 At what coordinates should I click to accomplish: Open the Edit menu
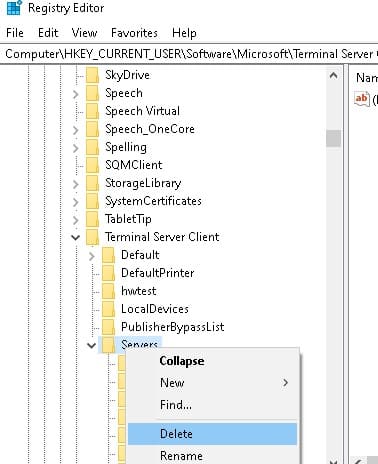48,33
